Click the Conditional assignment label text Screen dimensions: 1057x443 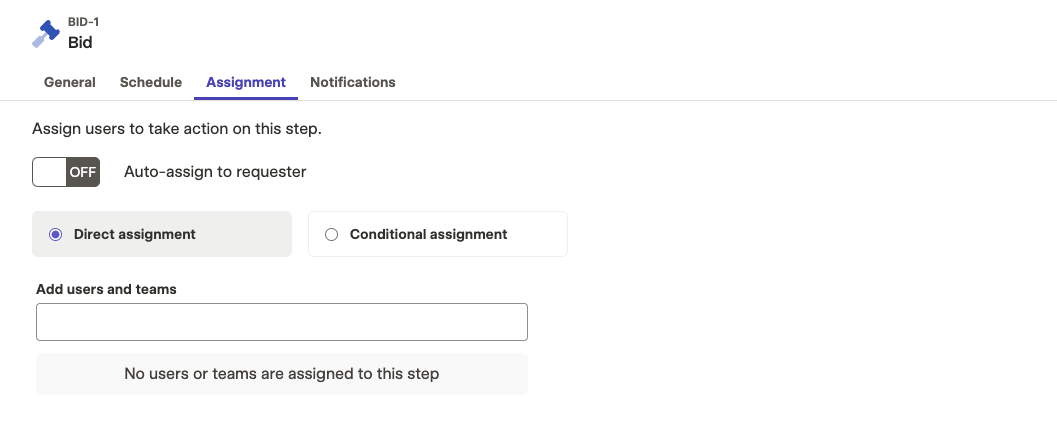click(428, 235)
